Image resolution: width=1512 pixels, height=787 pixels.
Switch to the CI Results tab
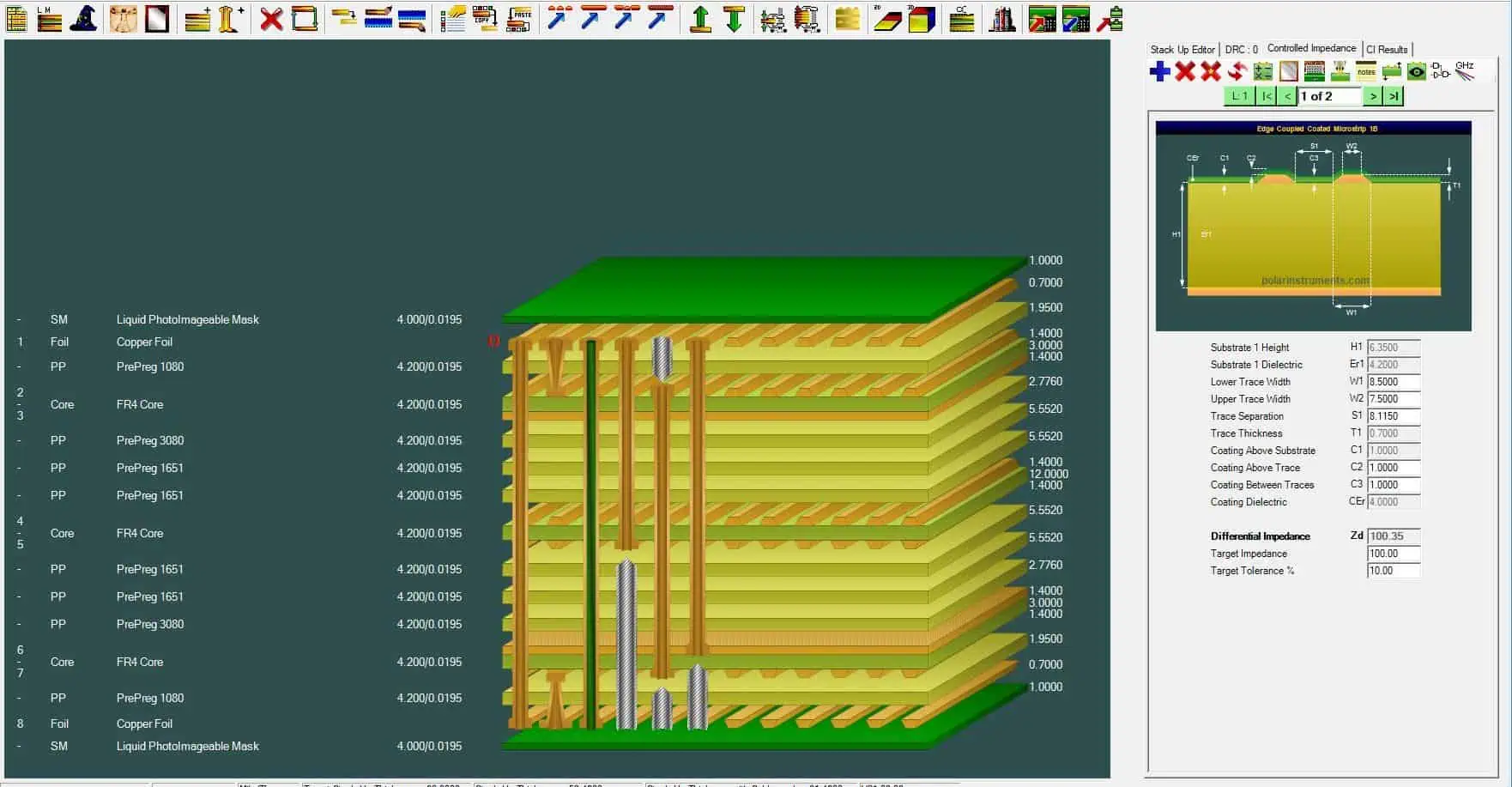point(1387,50)
